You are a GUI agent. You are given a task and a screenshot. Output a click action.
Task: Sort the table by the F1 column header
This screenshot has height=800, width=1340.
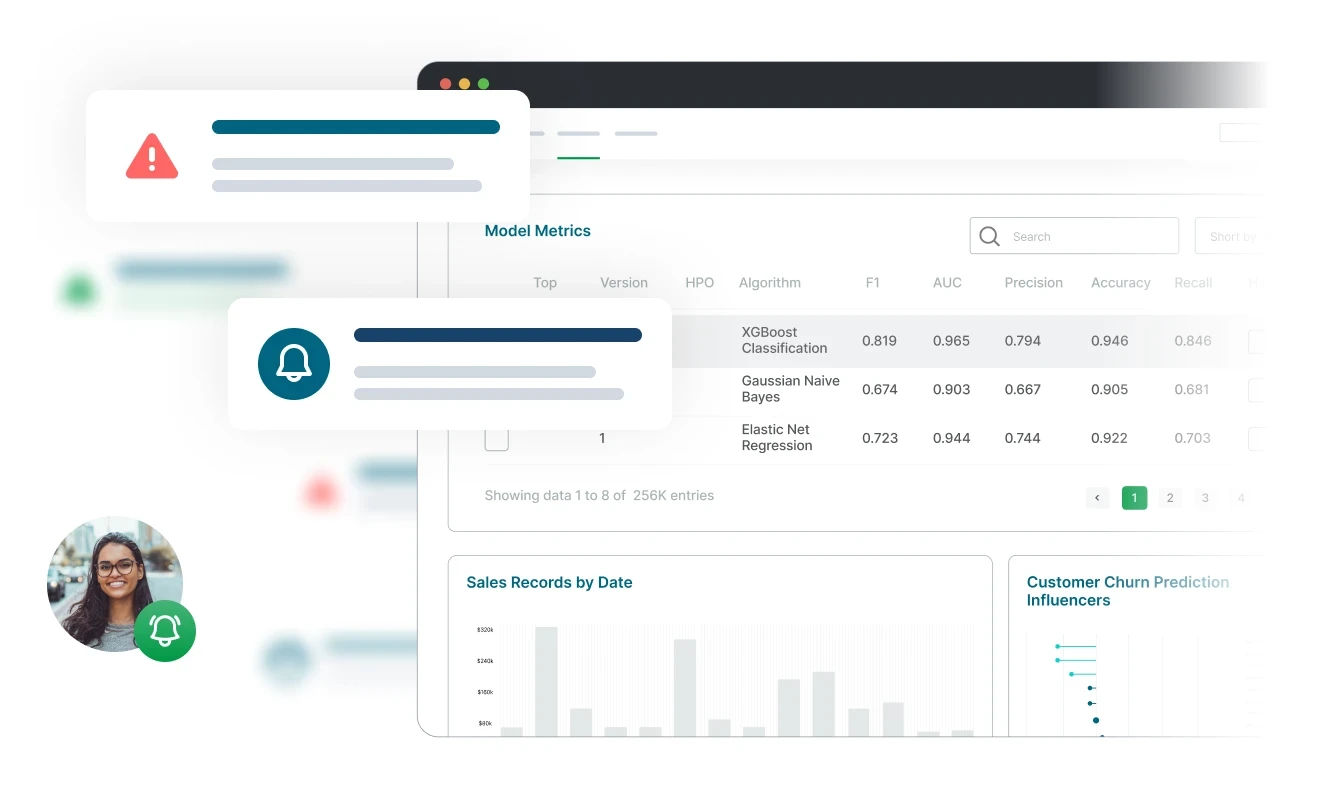872,282
